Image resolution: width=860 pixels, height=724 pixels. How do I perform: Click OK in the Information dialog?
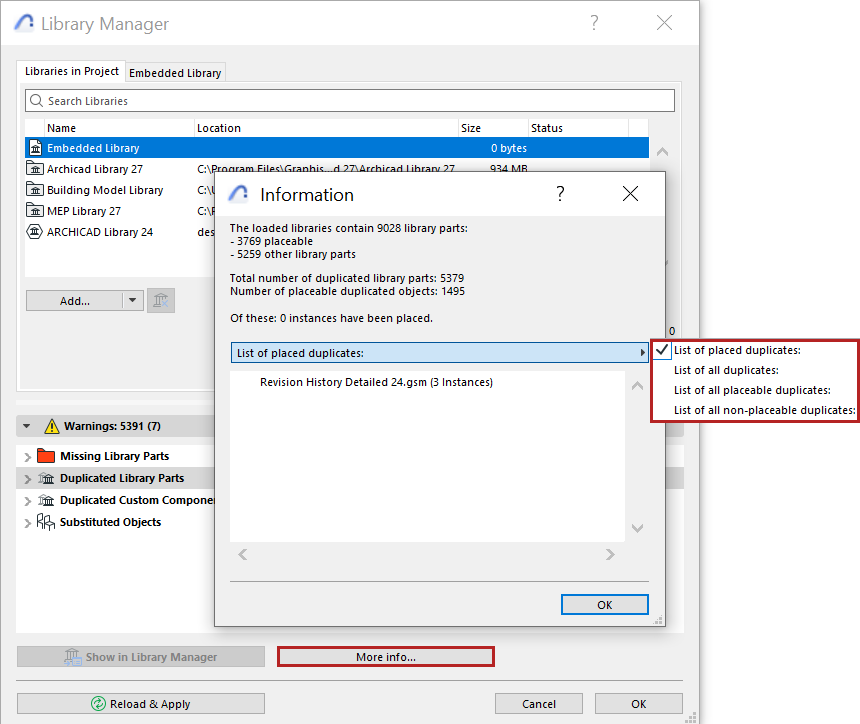tap(604, 604)
